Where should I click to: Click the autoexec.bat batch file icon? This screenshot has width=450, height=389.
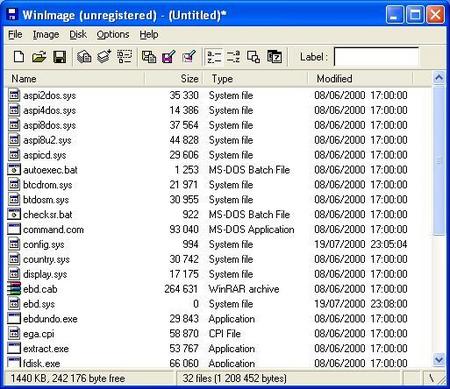[x=14, y=170]
